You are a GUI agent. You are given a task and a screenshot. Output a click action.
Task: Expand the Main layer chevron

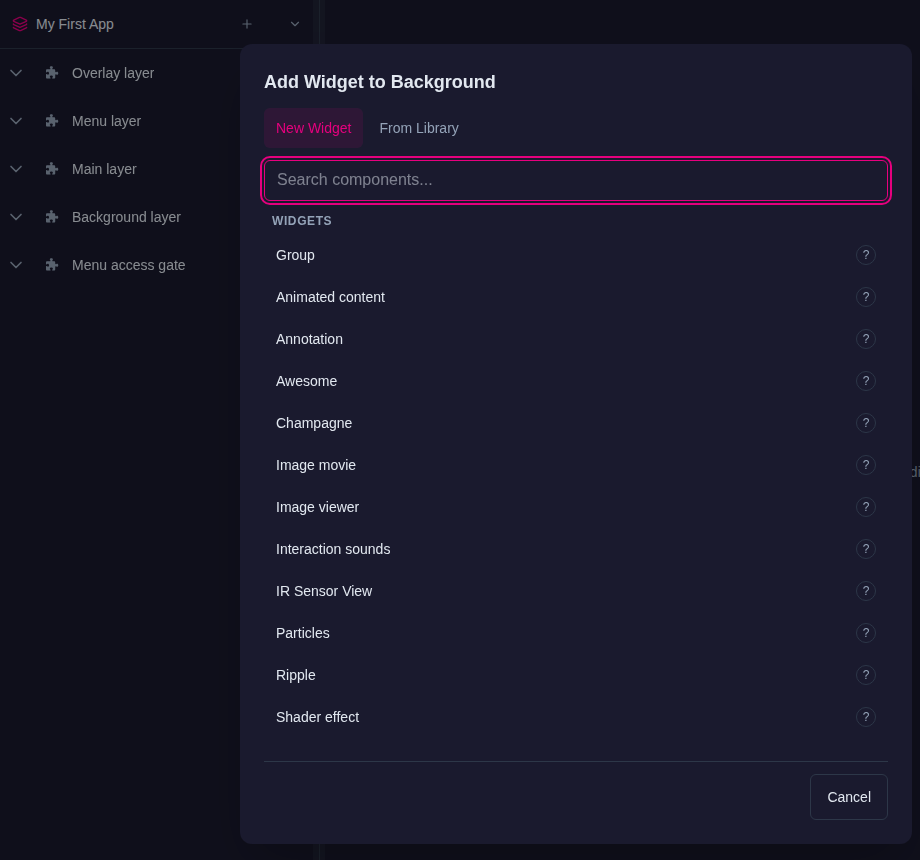tap(16, 169)
